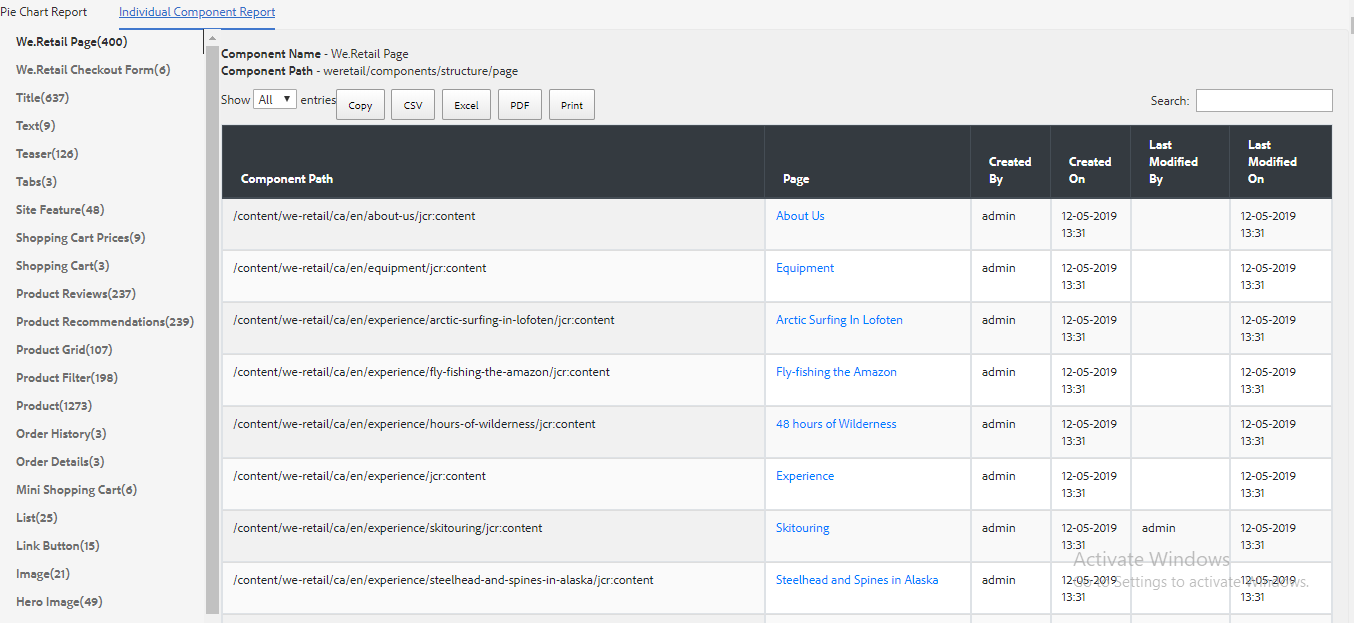Screen dimensions: 1354x623
Task: Open the Steelhead and Spines in Alaska link
Action: coord(857,580)
